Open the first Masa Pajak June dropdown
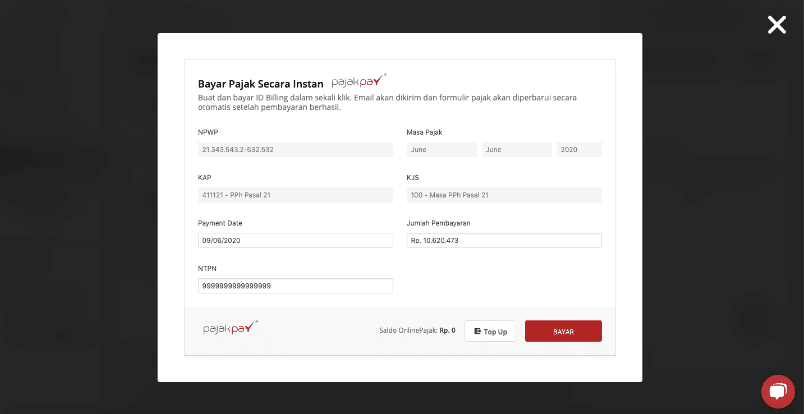Screen dimensions: 804x414 (441, 149)
